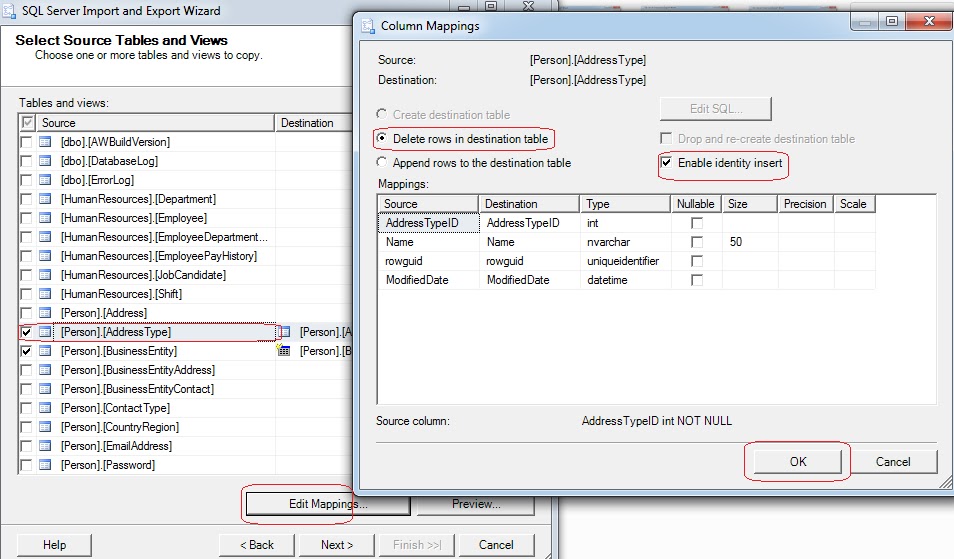Click table icon beside [Person].[BusinessEntityContact]
Viewport: 954px width, 559px height.
click(45, 389)
